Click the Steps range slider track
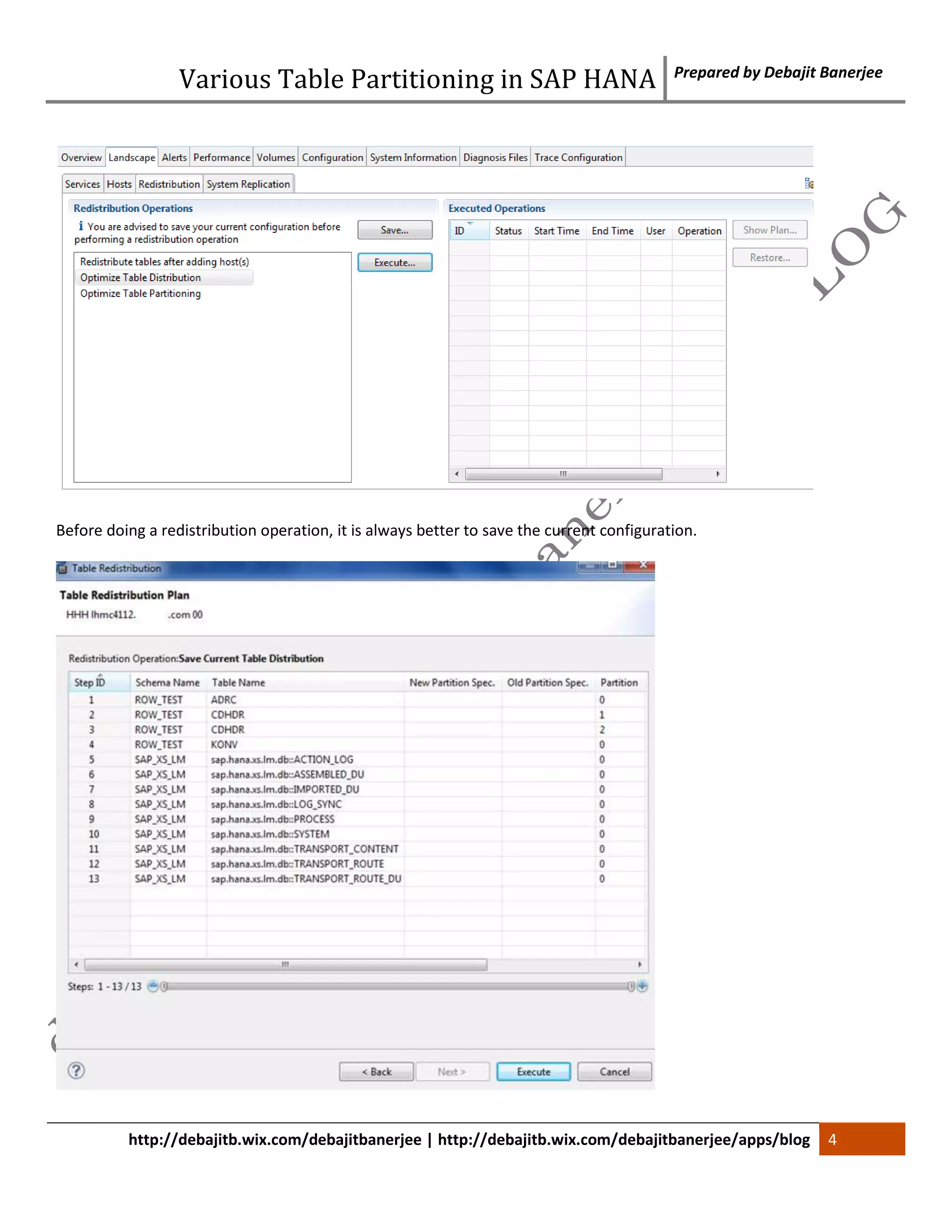The image size is (952, 1232). click(x=397, y=986)
